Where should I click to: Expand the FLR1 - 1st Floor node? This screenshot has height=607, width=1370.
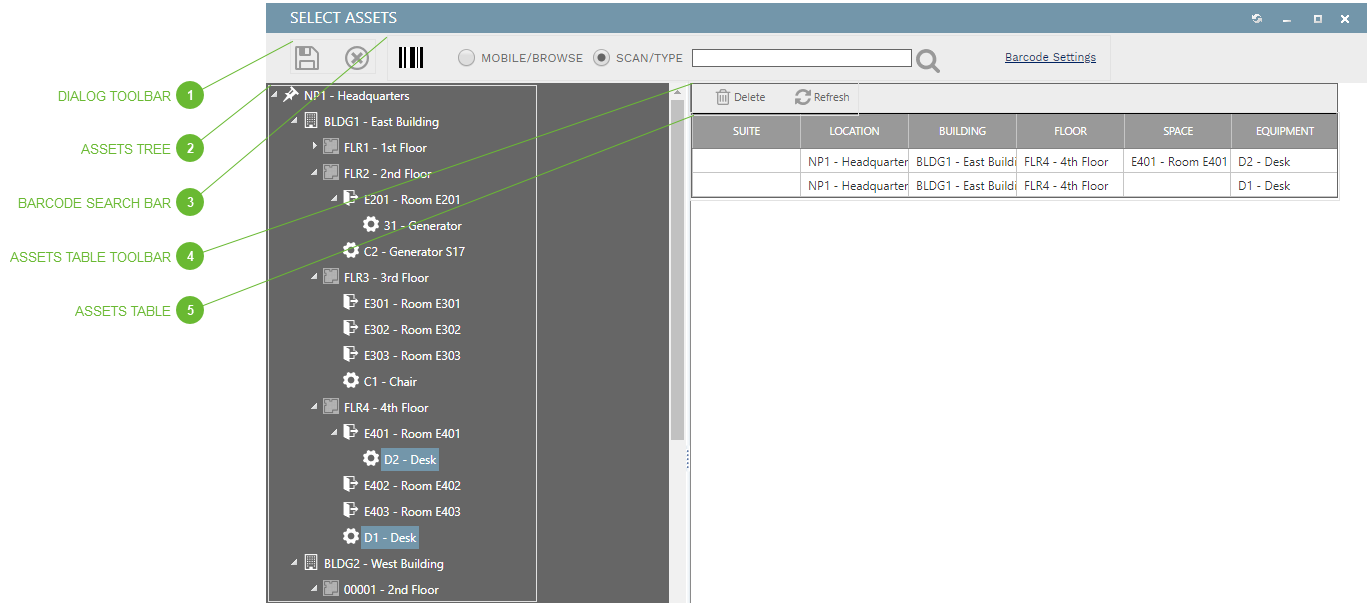click(x=315, y=147)
